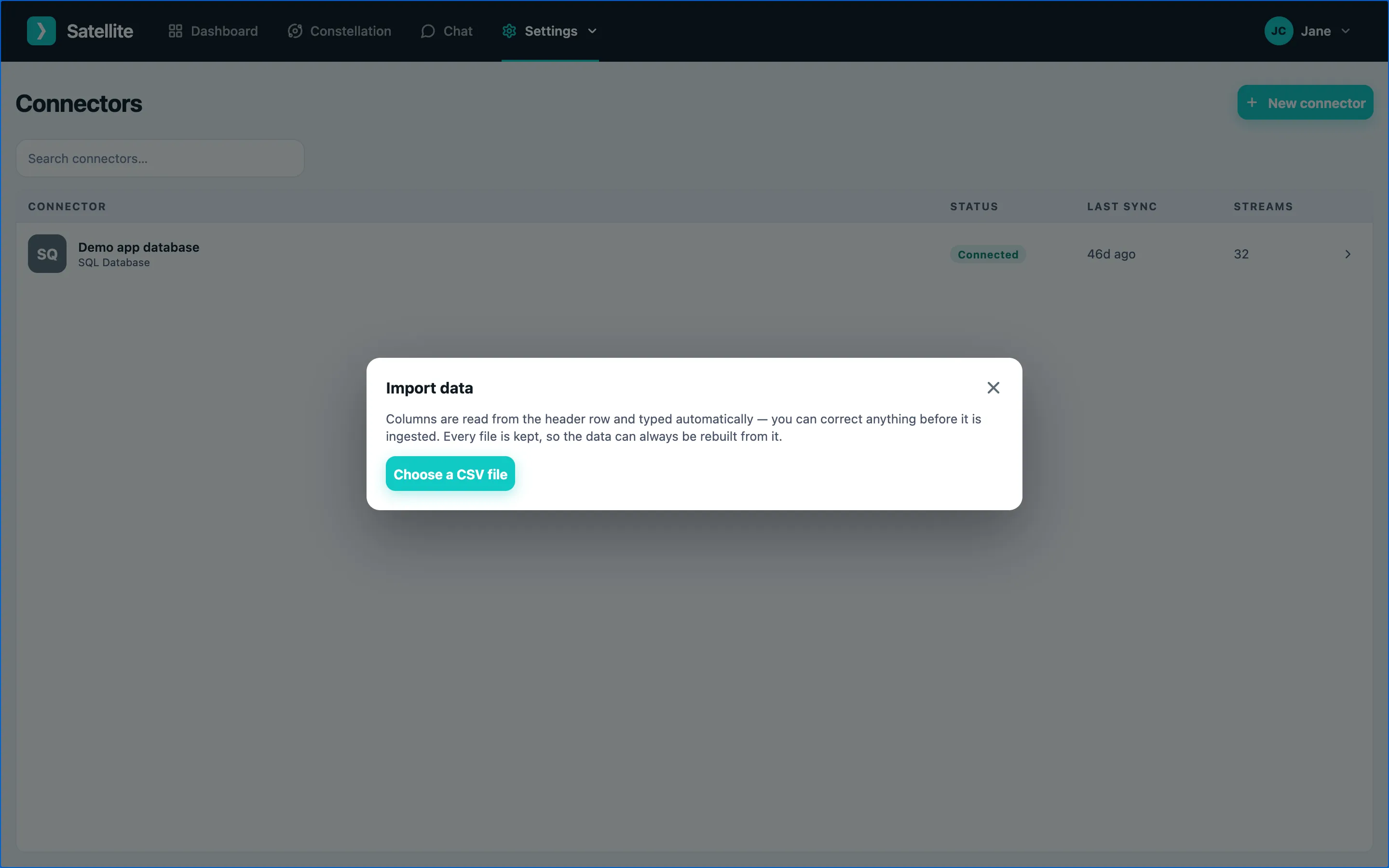This screenshot has height=868, width=1389.
Task: Click the 46d ago last sync value
Action: point(1111,254)
